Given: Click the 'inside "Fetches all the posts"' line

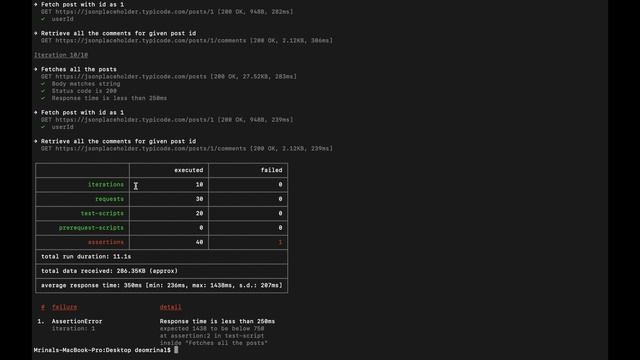Looking at the screenshot, I should point(213,343).
